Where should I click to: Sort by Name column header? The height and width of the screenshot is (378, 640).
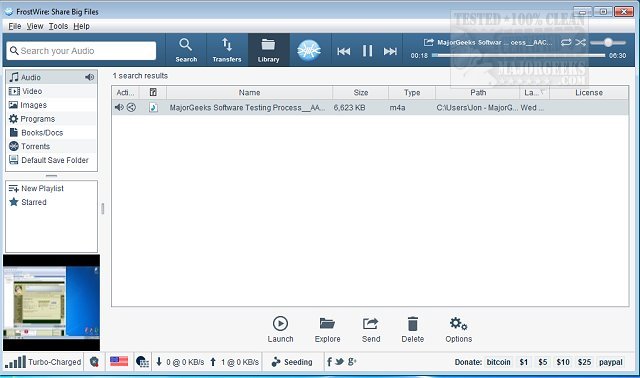point(249,93)
